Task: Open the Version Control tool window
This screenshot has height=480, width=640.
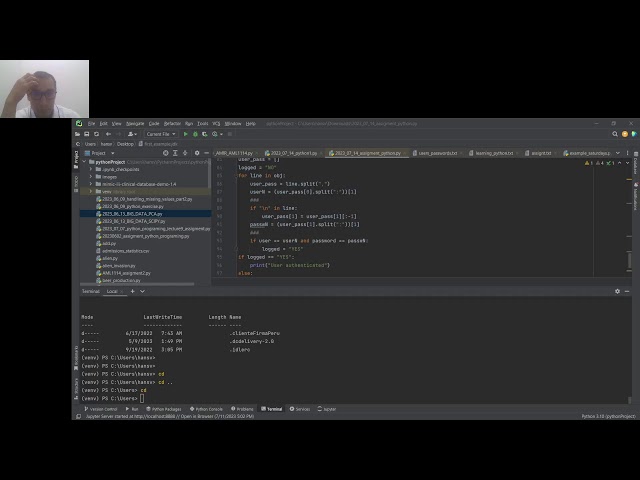Action: tap(100, 409)
